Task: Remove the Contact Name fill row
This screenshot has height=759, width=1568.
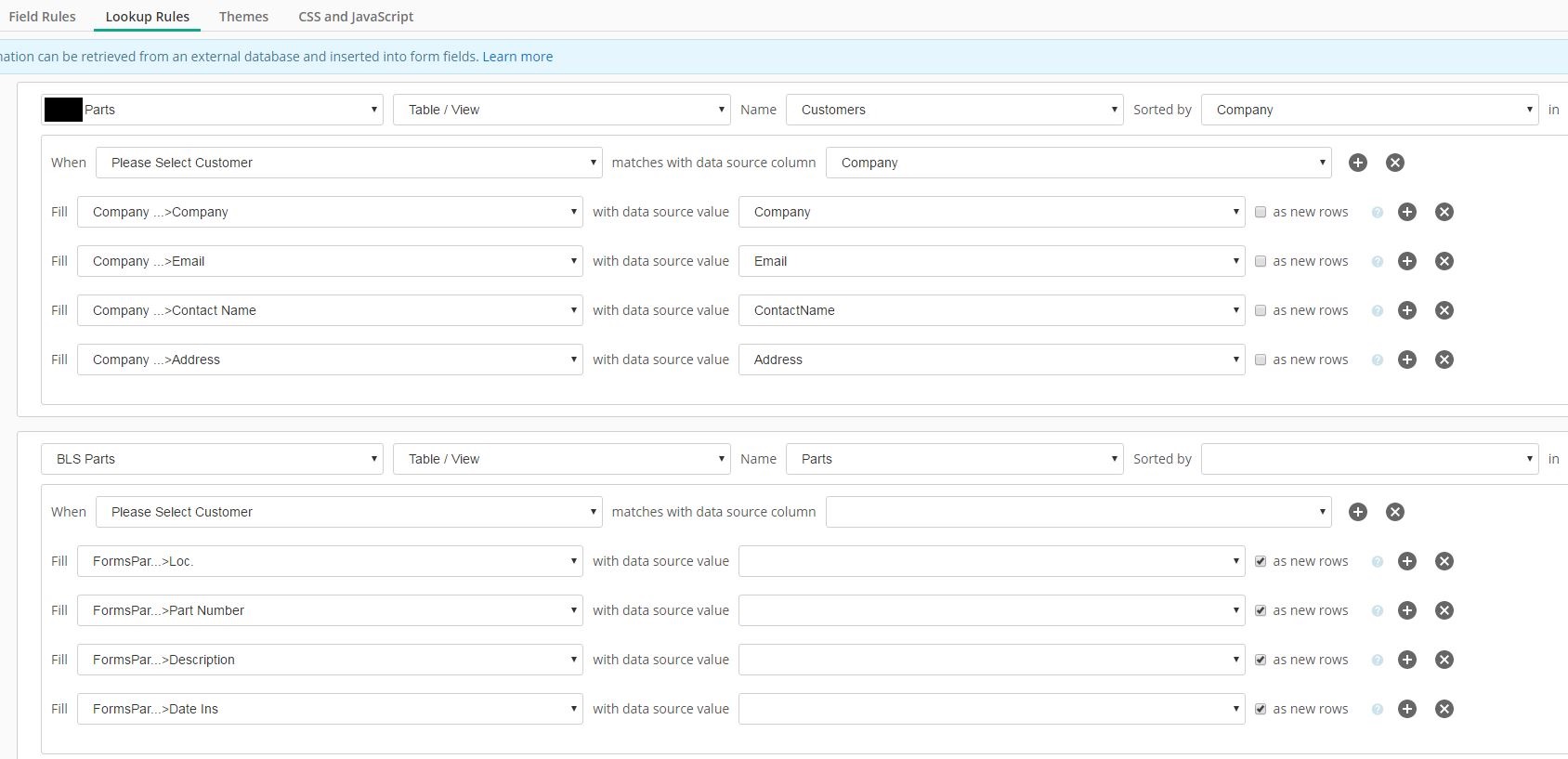Action: point(1444,310)
